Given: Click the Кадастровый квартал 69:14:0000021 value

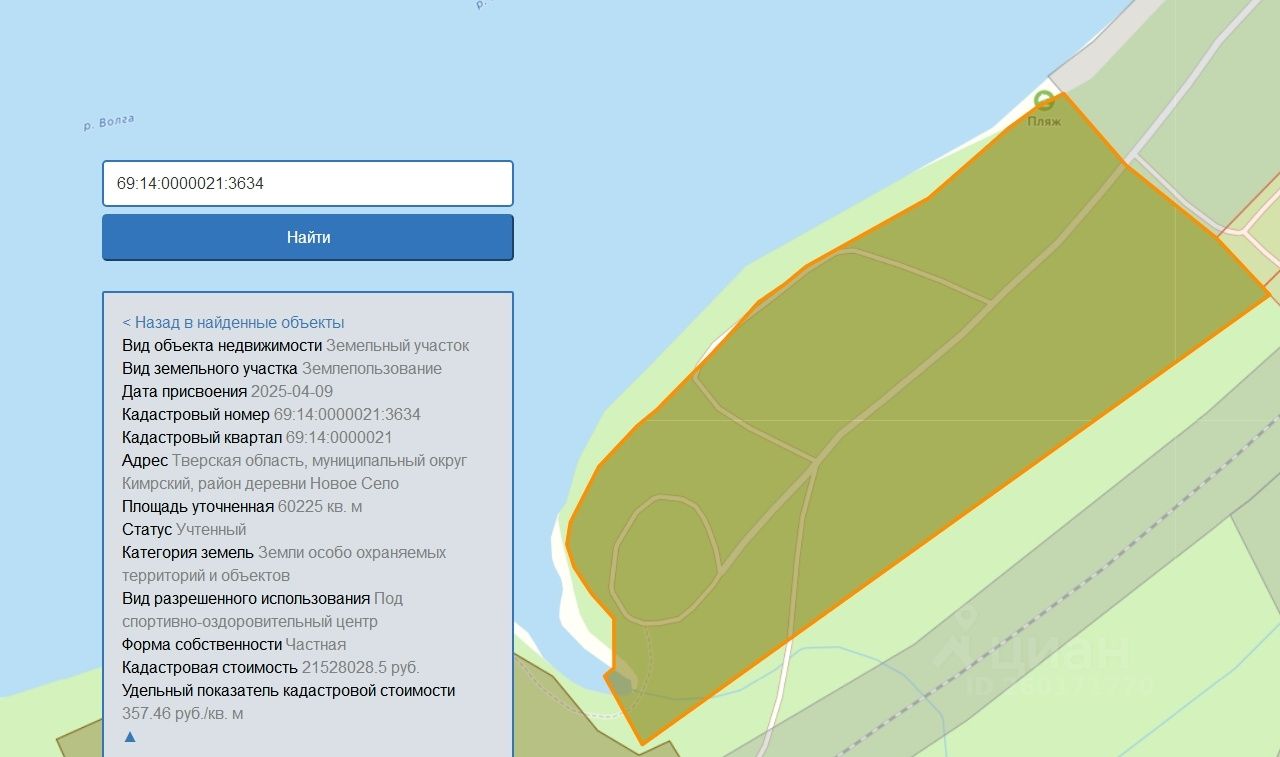Looking at the screenshot, I should [x=339, y=437].
